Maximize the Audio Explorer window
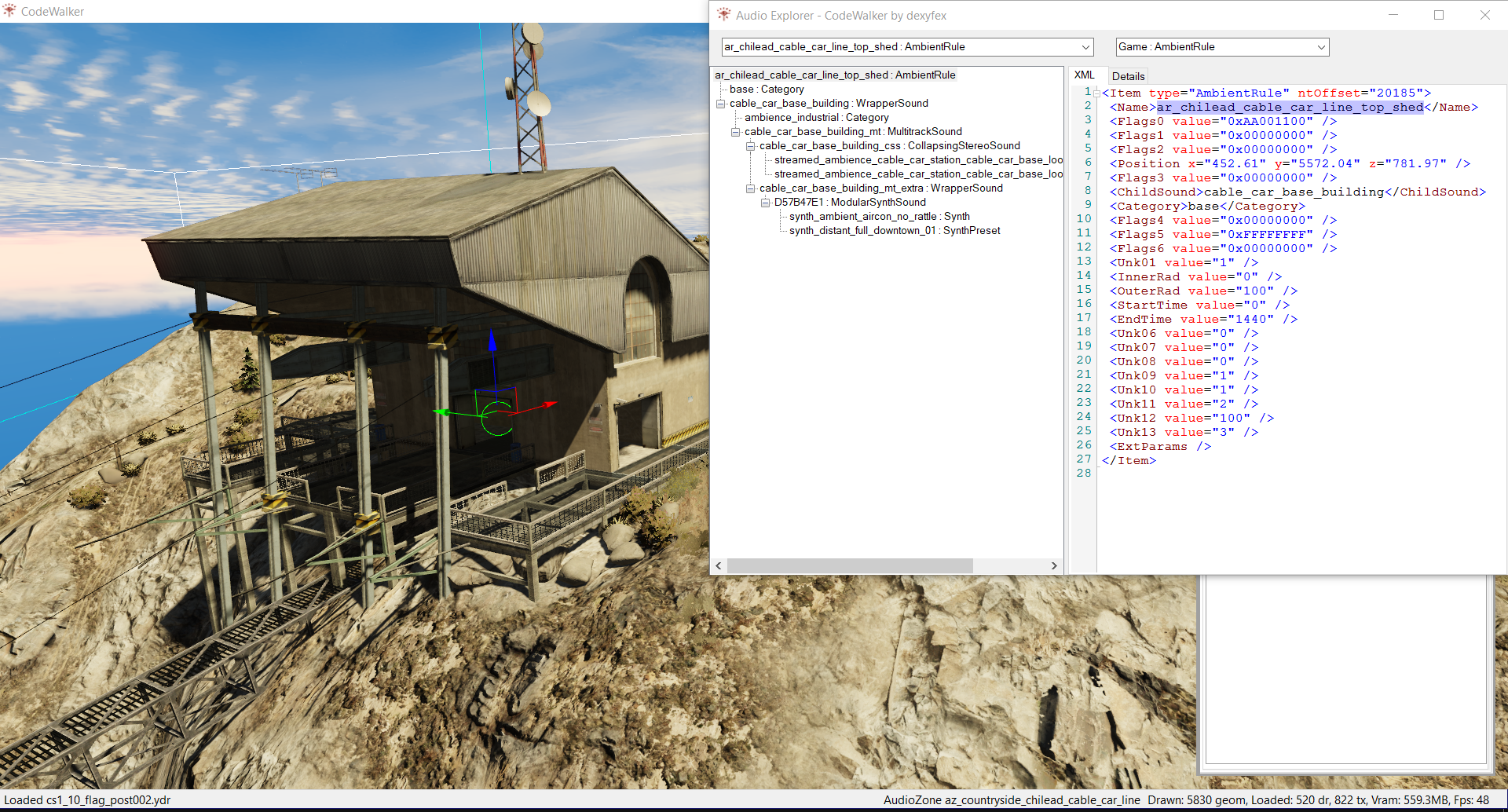The width and height of the screenshot is (1508, 812). coord(1439,15)
